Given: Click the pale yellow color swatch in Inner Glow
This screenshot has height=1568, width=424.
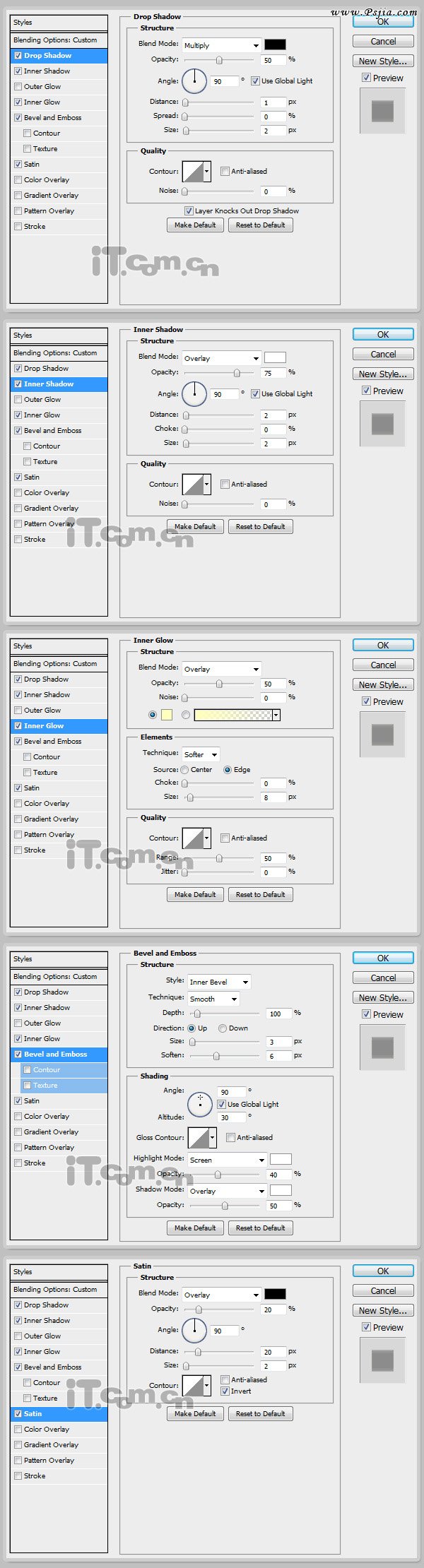Looking at the screenshot, I should [167, 715].
